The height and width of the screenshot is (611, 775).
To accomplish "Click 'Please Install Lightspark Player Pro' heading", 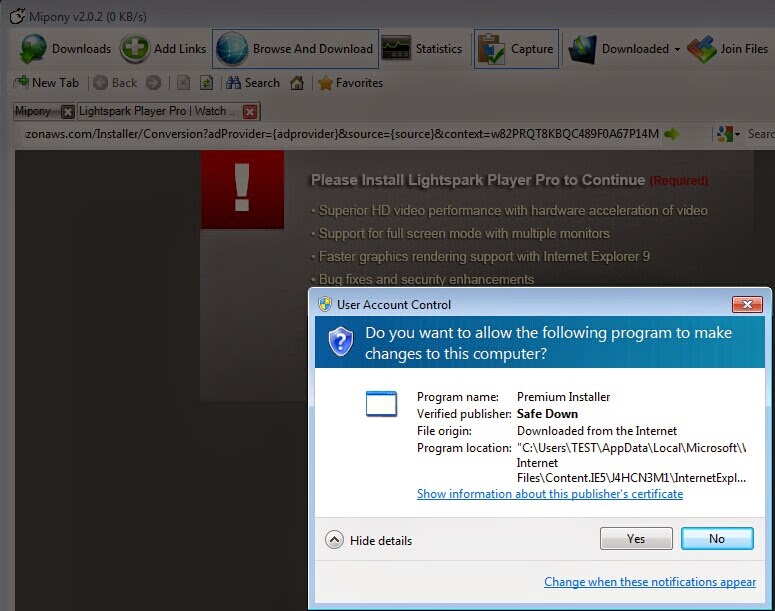I will click(x=478, y=180).
